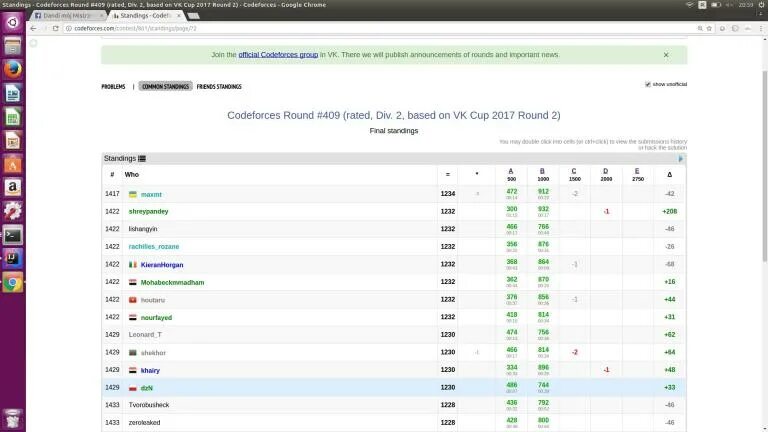Viewport: 768px width, 432px height.
Task: Select maxmt's 912 score for B
Action: 543,192
